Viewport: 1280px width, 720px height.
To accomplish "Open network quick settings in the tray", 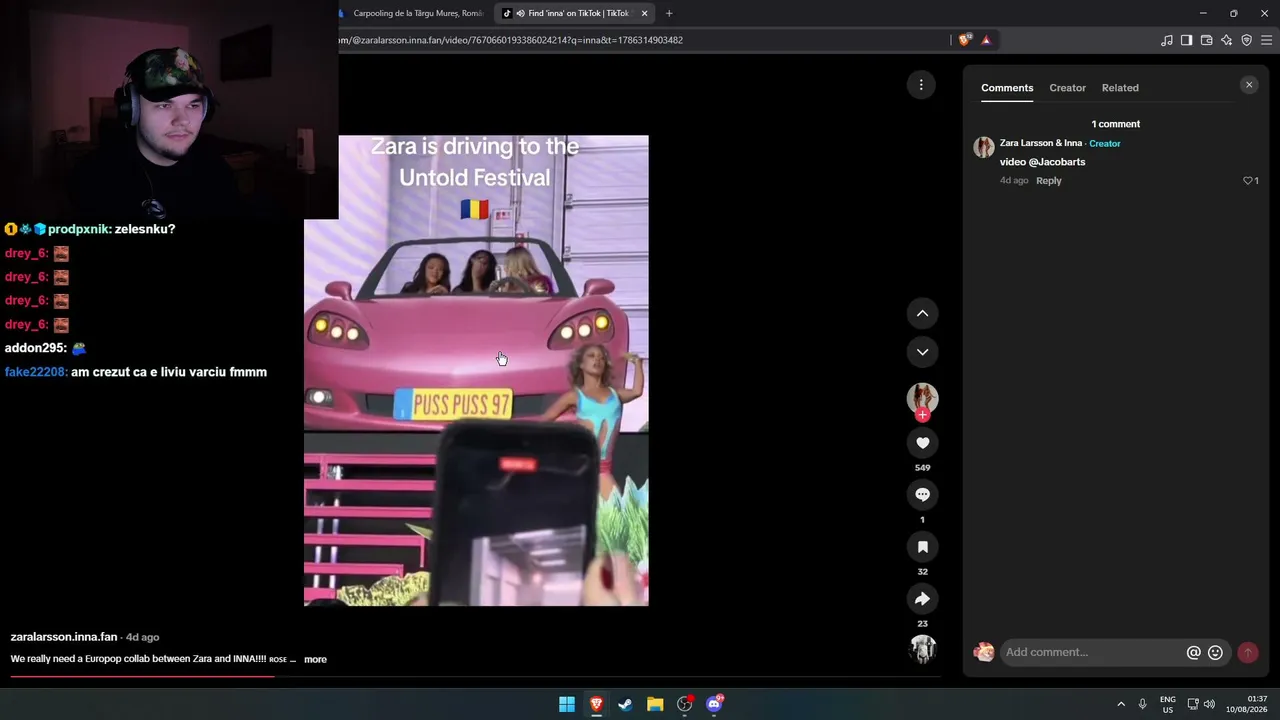I will (1193, 703).
